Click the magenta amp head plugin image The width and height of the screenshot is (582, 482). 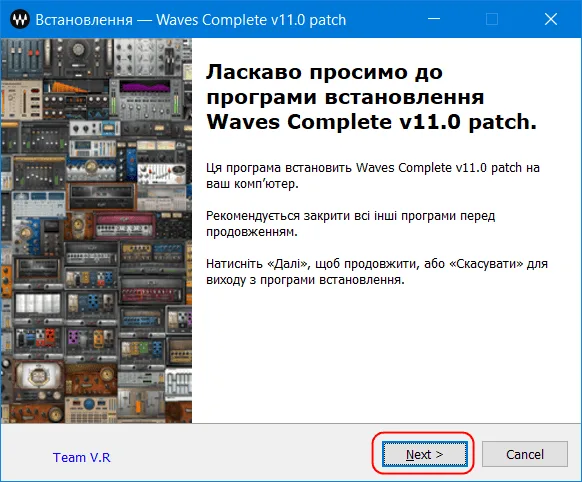click(124, 225)
